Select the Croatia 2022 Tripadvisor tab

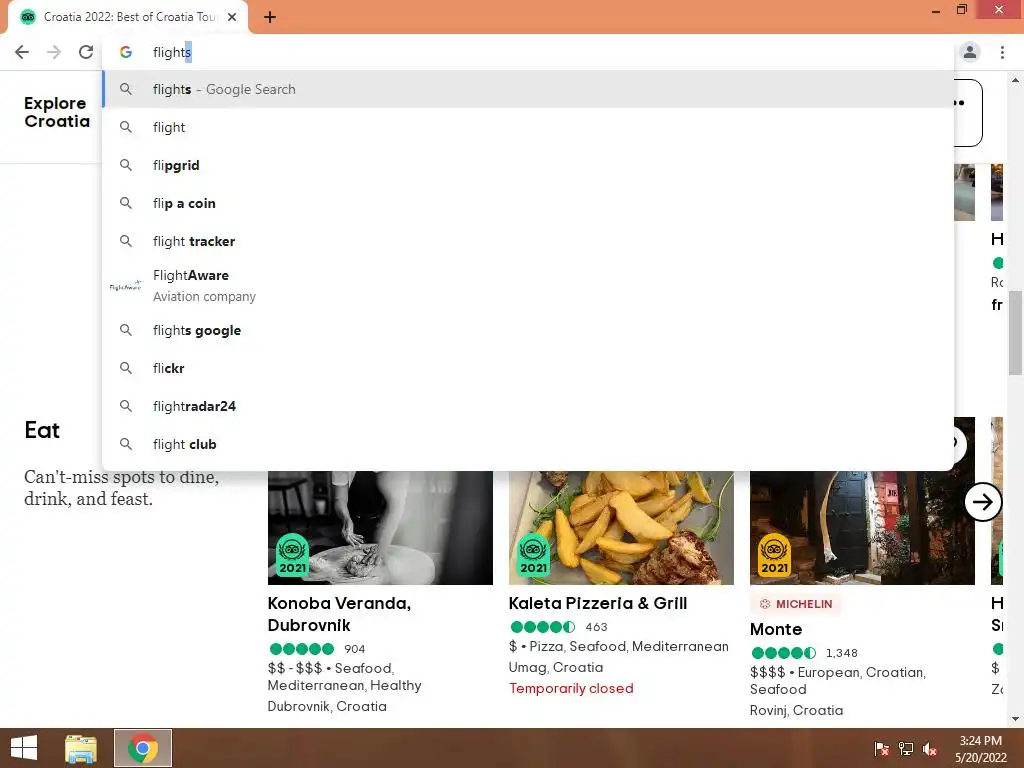128,17
